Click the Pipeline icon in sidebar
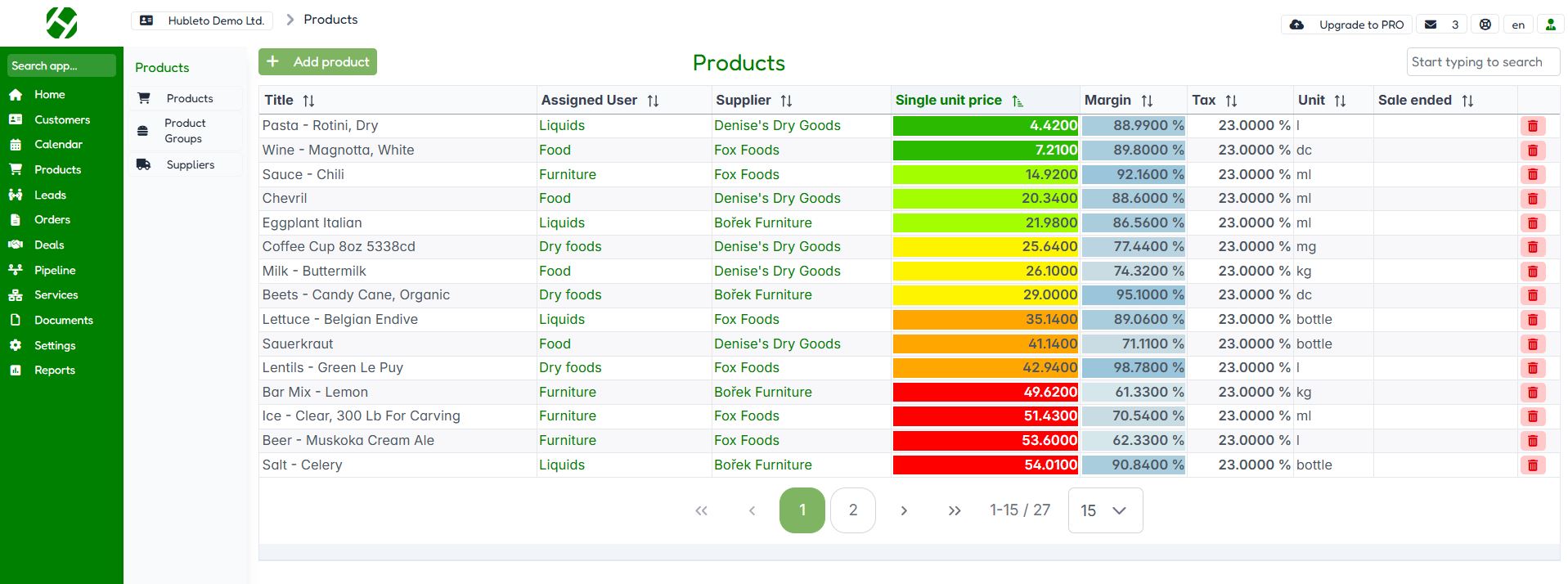The image size is (1568, 584). 16,270
